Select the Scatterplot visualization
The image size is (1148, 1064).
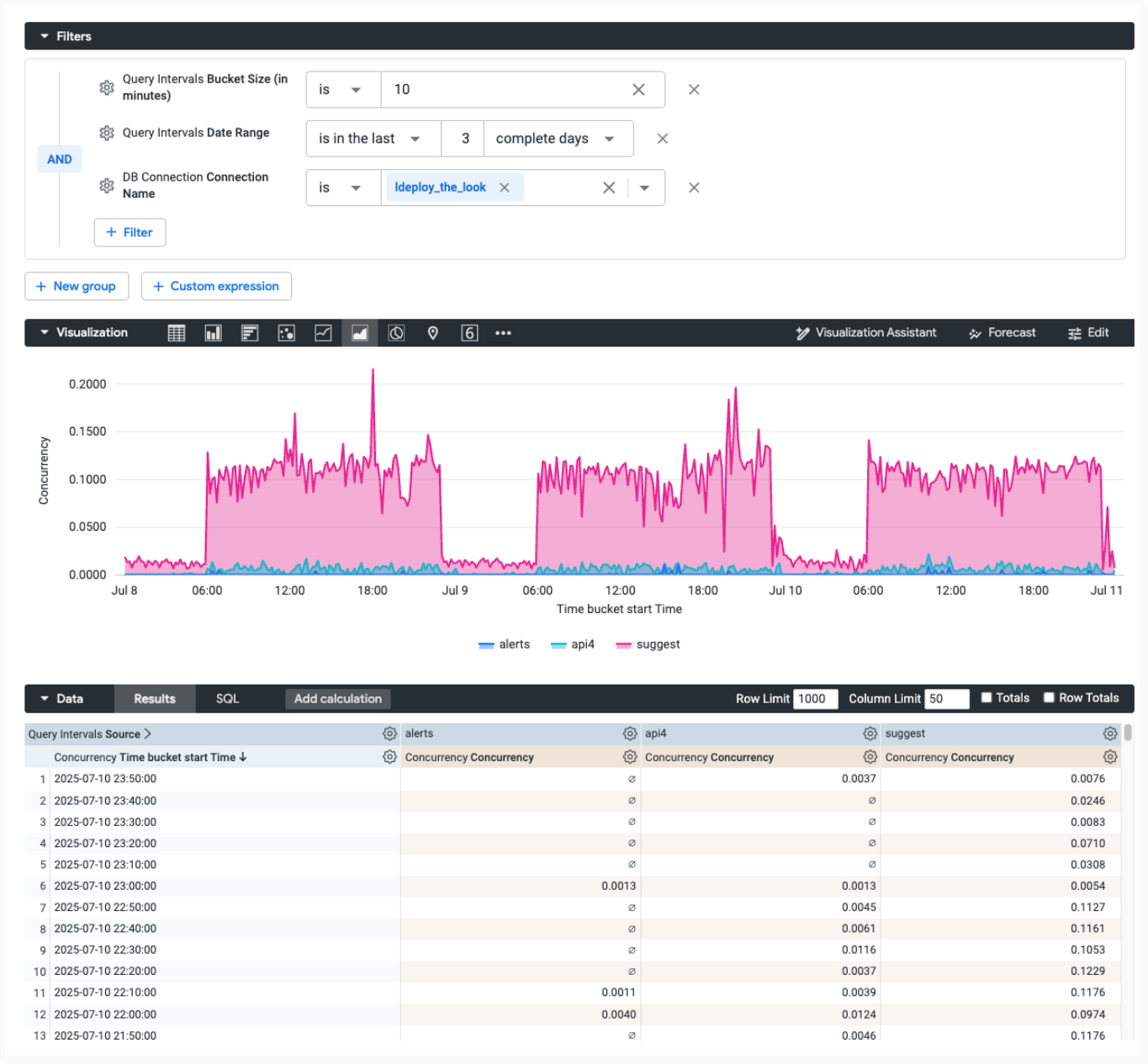click(x=286, y=332)
